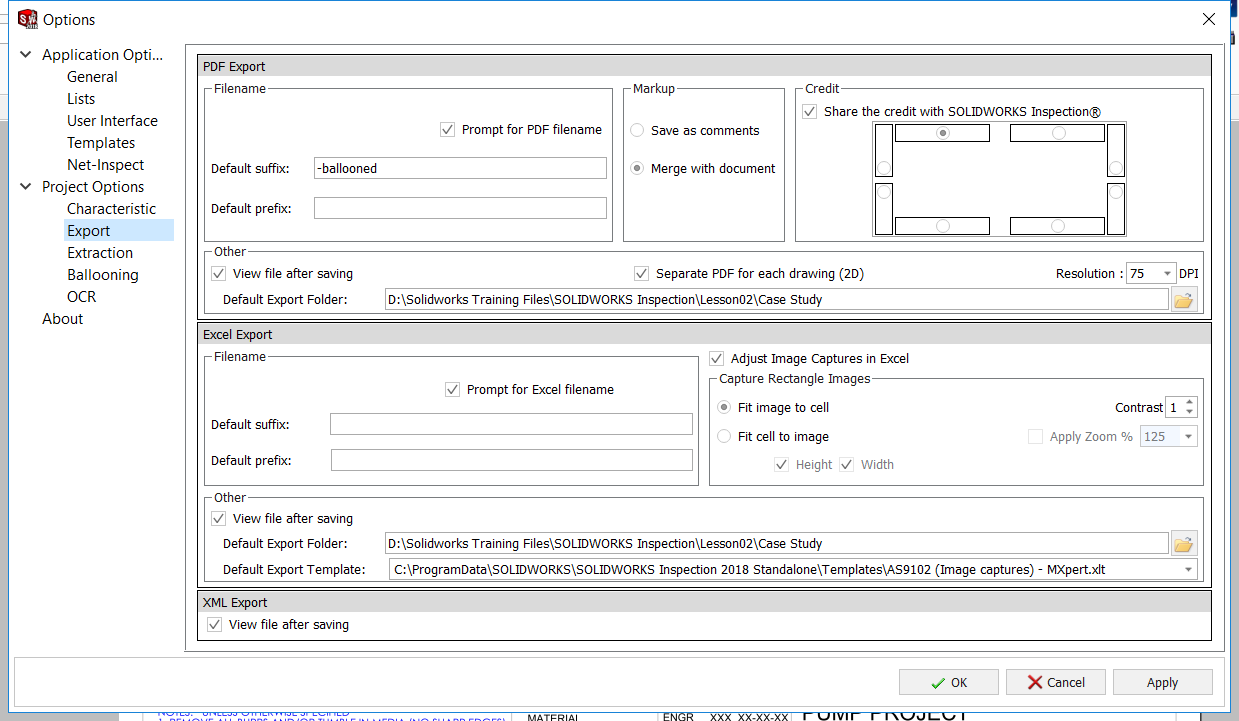Image resolution: width=1239 pixels, height=721 pixels.
Task: Toggle View file after saving under Excel Export
Action: (219, 519)
